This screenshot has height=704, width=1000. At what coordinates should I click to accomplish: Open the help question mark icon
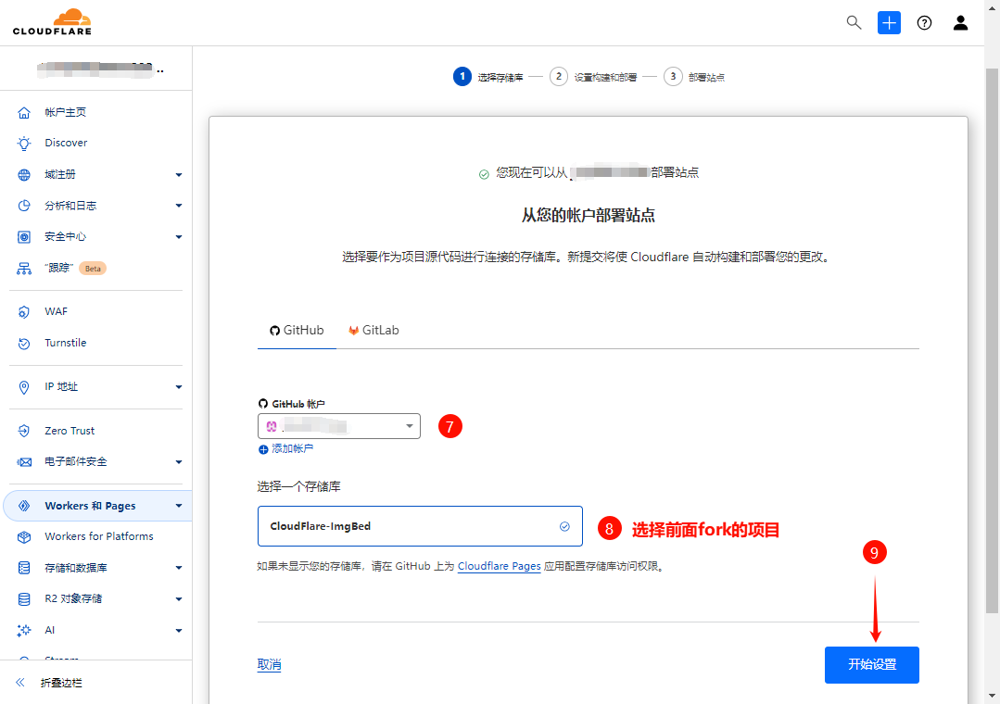coord(924,23)
